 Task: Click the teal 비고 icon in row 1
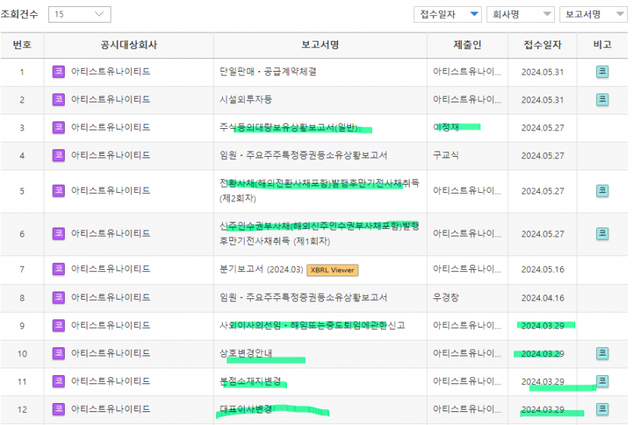pyautogui.click(x=602, y=72)
